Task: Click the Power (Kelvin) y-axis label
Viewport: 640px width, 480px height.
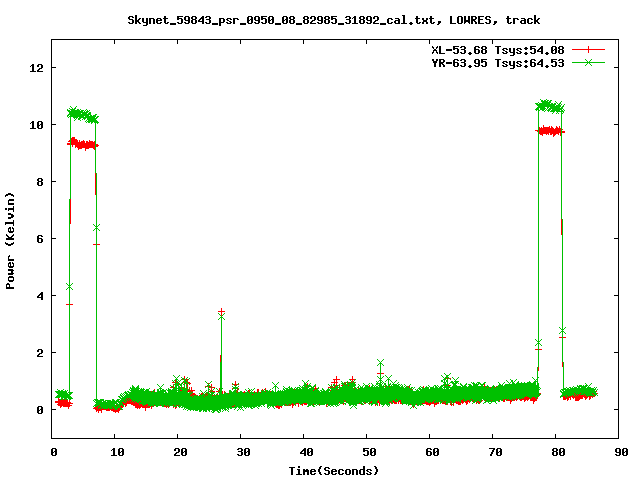Action: (10, 241)
